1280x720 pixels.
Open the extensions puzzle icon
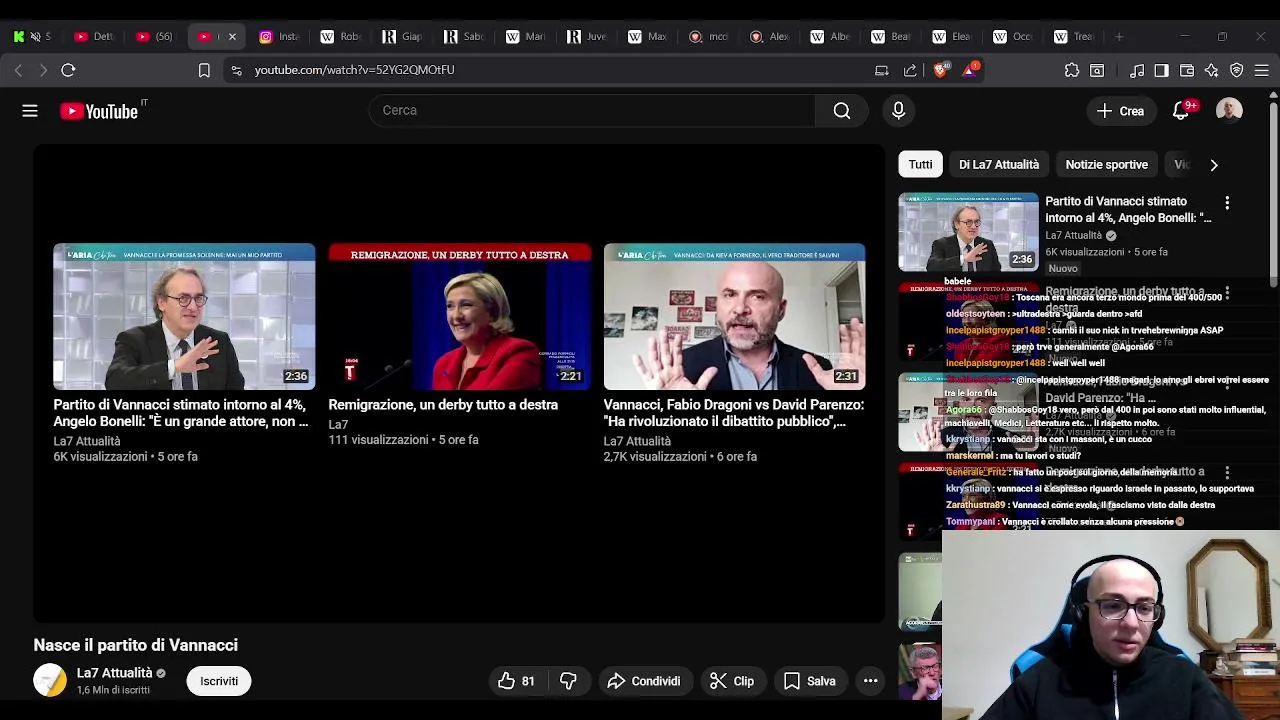tap(1072, 70)
